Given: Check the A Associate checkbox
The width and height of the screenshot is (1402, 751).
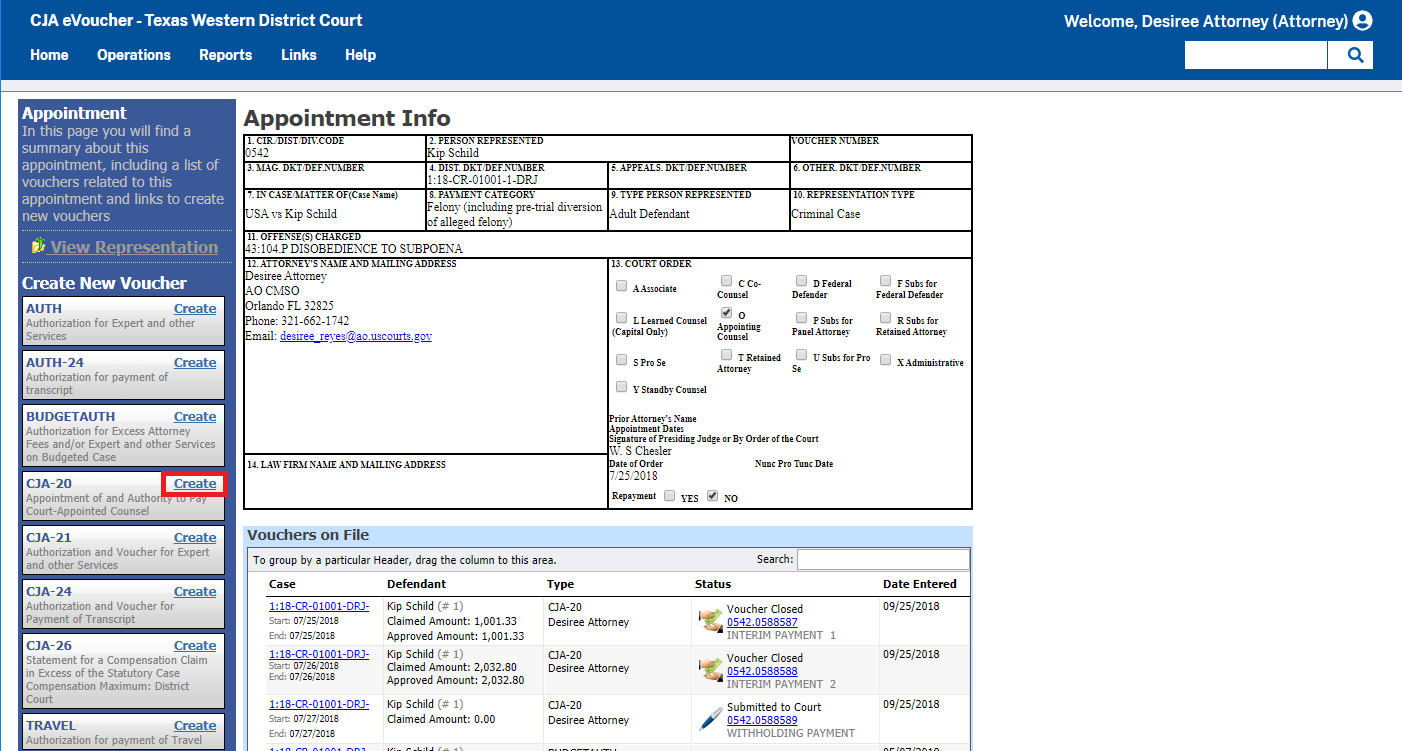Looking at the screenshot, I should (x=622, y=288).
